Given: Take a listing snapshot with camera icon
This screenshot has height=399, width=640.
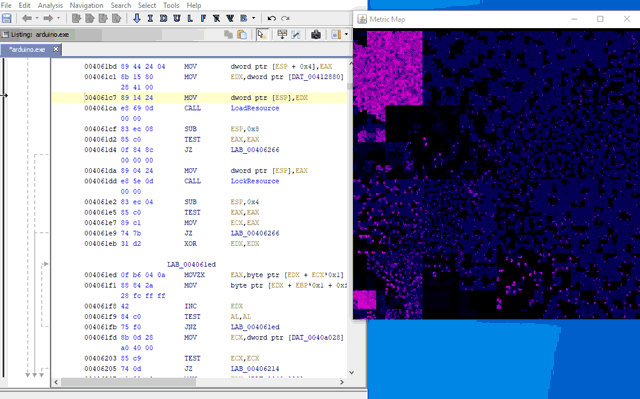Looking at the screenshot, I should [x=316, y=35].
